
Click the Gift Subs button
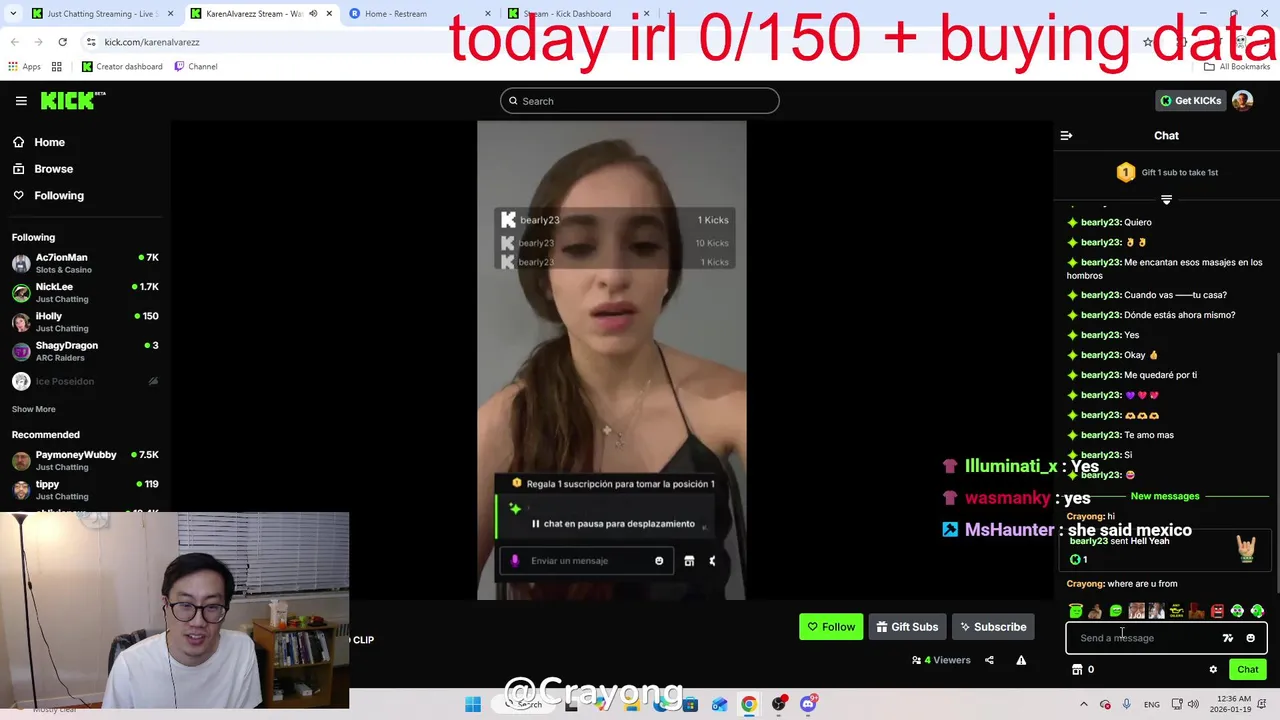point(907,627)
